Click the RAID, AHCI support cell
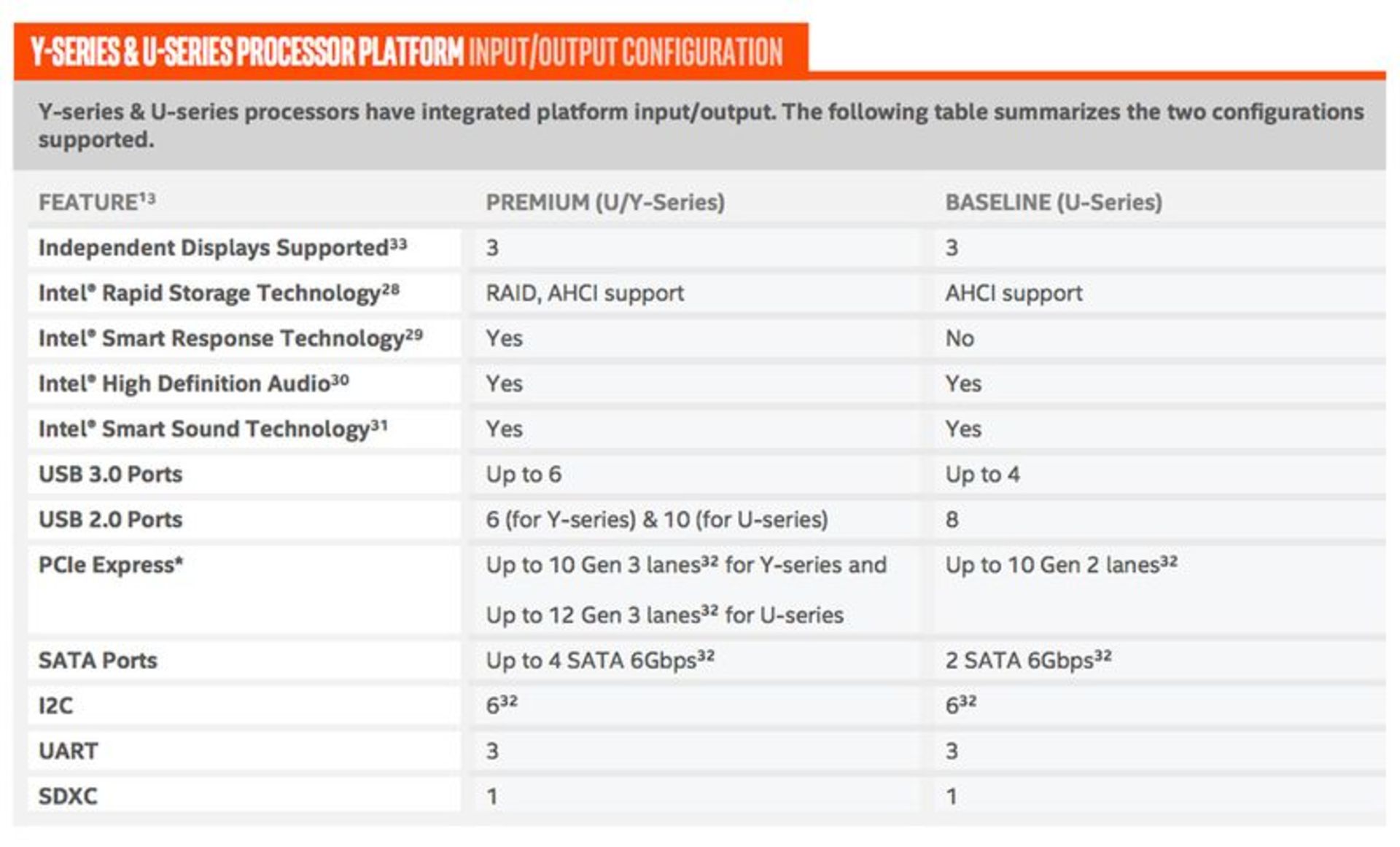Screen dimensions: 1400x847 click(x=585, y=293)
